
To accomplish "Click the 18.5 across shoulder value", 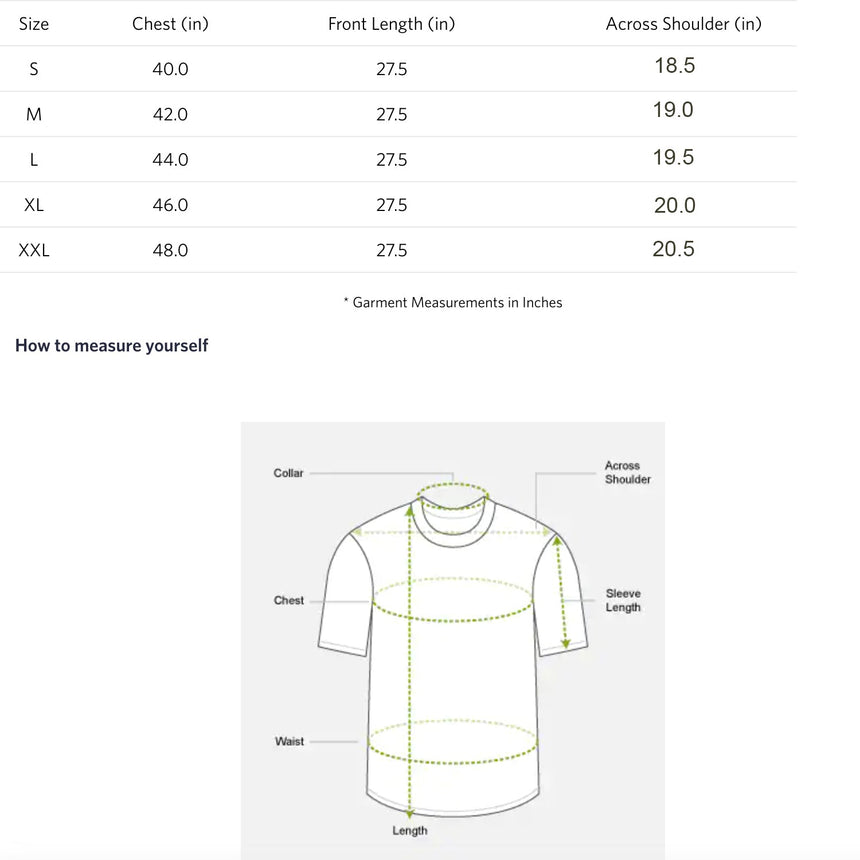I will [x=675, y=66].
